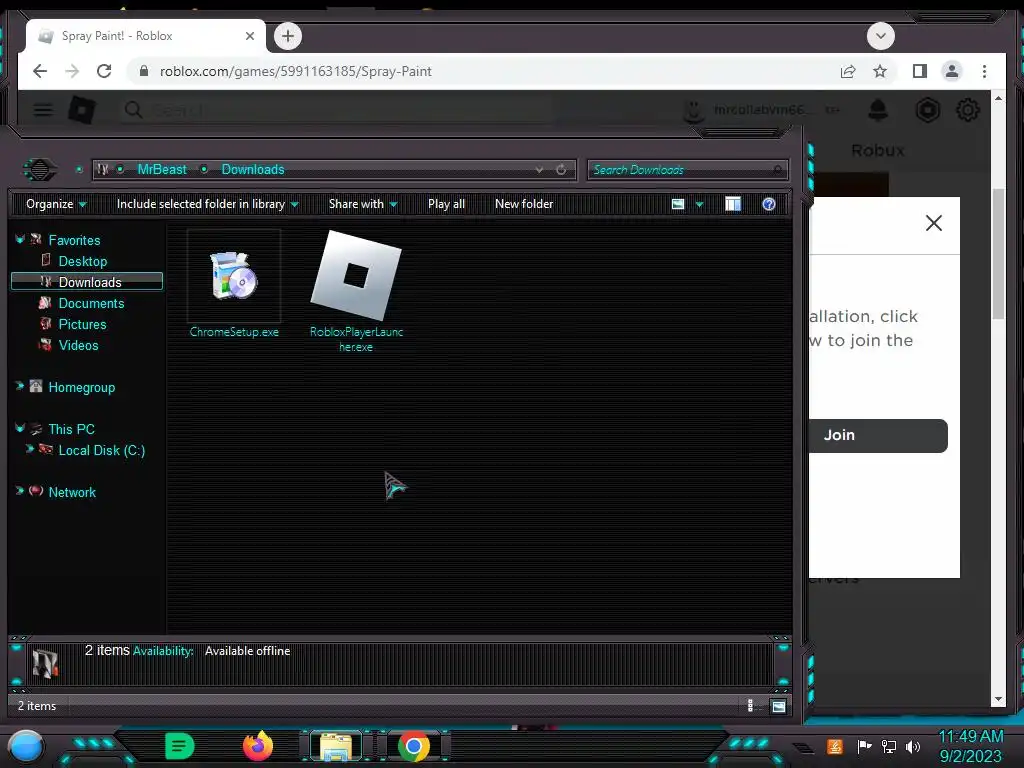Screen dimensions: 1024x768
Task: Open Pictures in navigation pane
Action: click(82, 325)
